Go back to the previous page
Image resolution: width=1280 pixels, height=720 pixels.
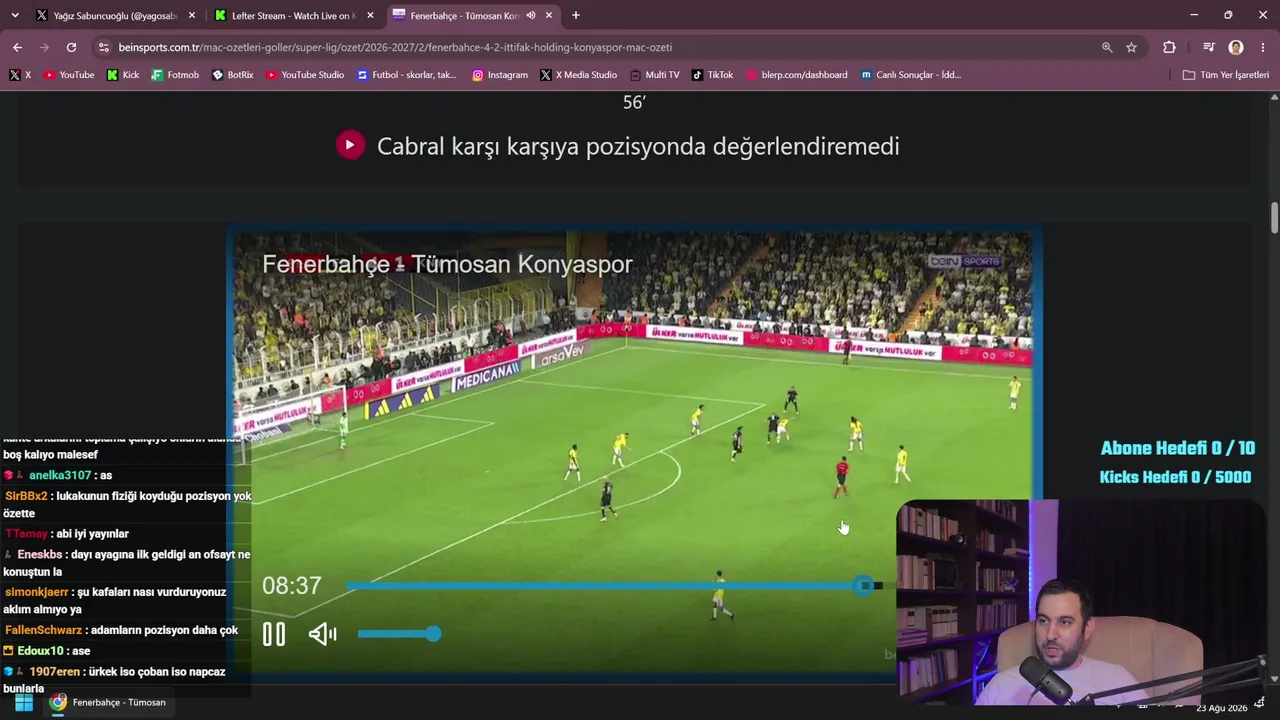pos(17,47)
